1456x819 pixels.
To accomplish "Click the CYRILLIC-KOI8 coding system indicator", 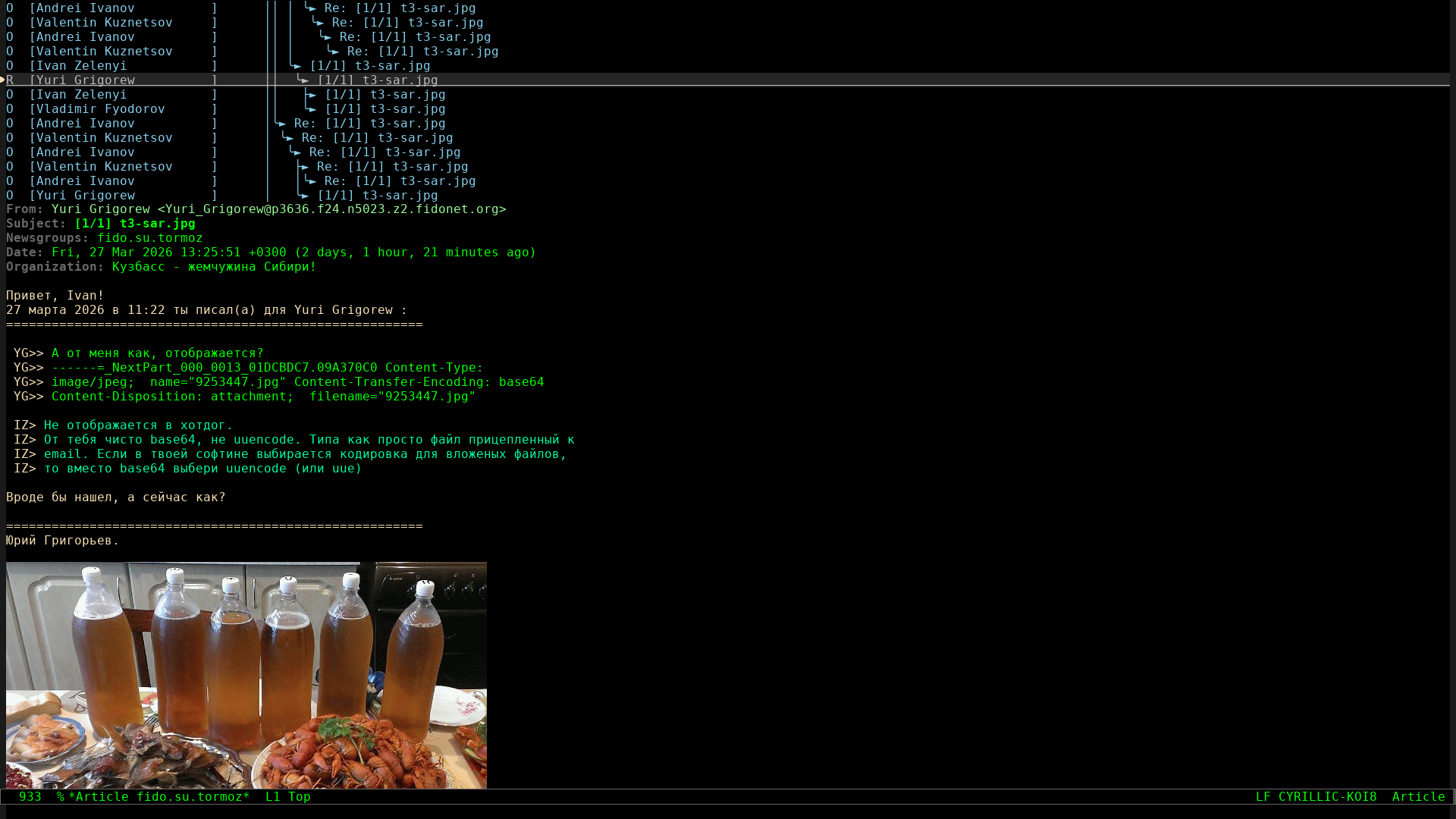I will (x=1327, y=797).
